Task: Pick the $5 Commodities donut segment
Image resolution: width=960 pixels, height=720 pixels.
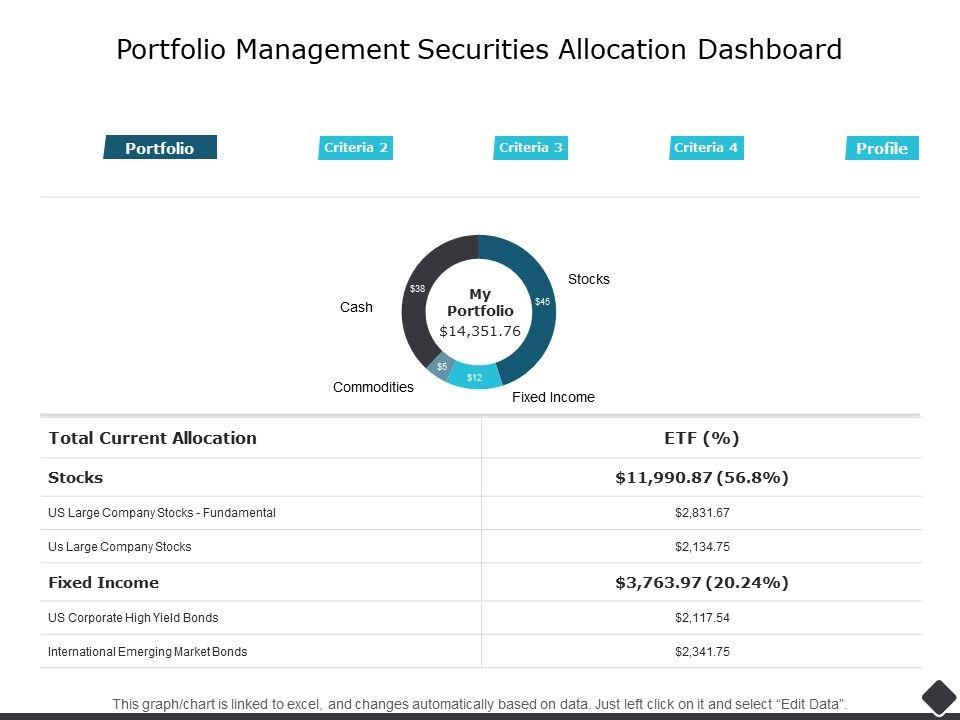Action: [x=441, y=367]
